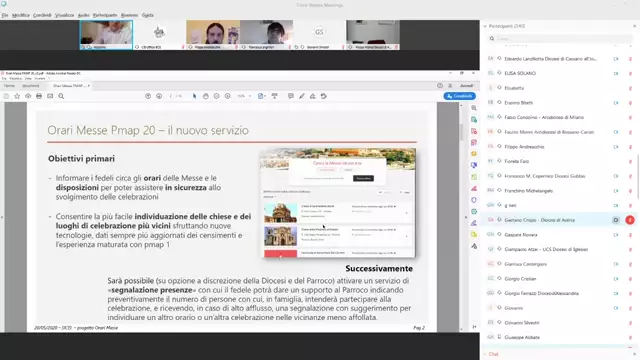Select participant Fabio Concolino - Arcidiocesi di Milano

point(544,118)
